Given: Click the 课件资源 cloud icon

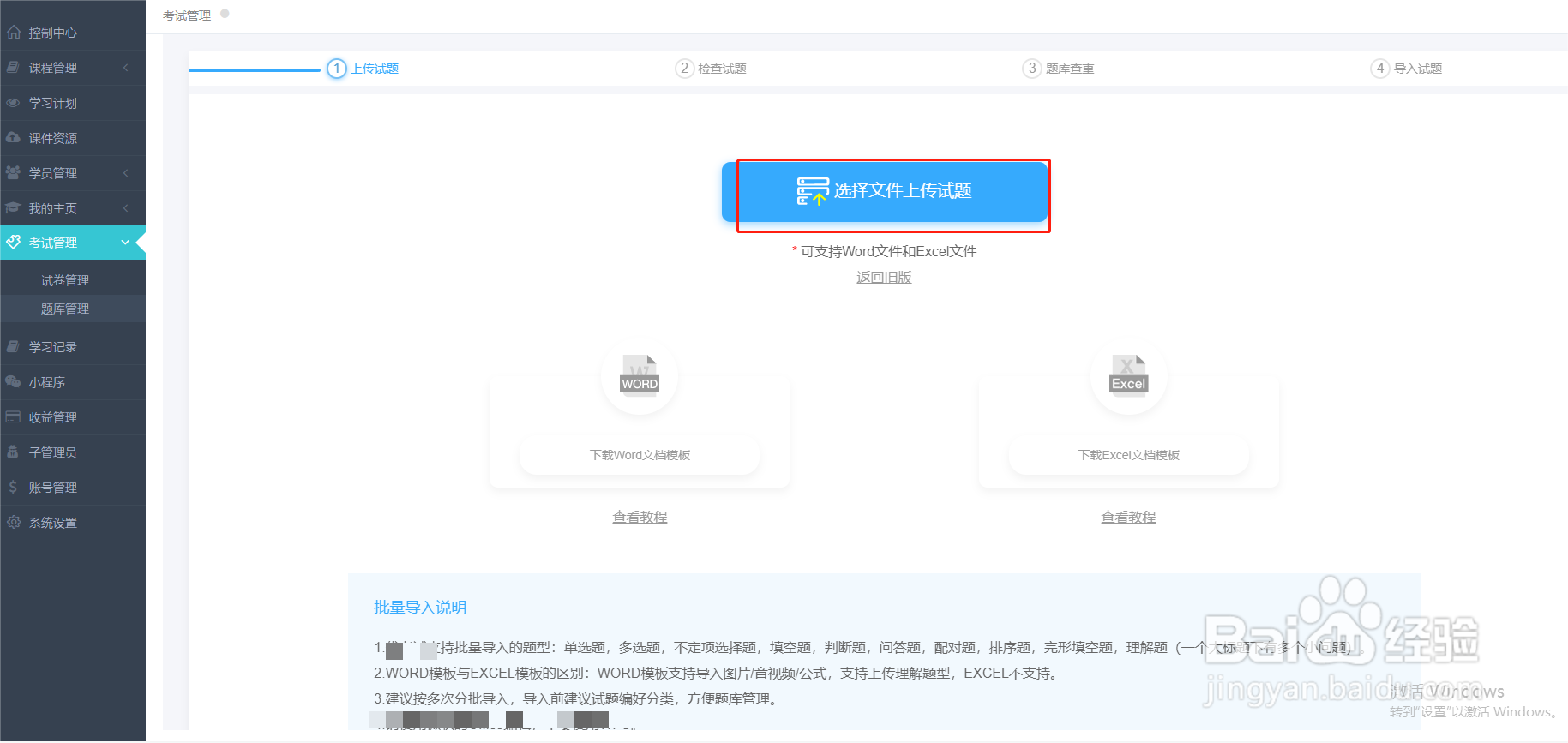Looking at the screenshot, I should 14,138.
